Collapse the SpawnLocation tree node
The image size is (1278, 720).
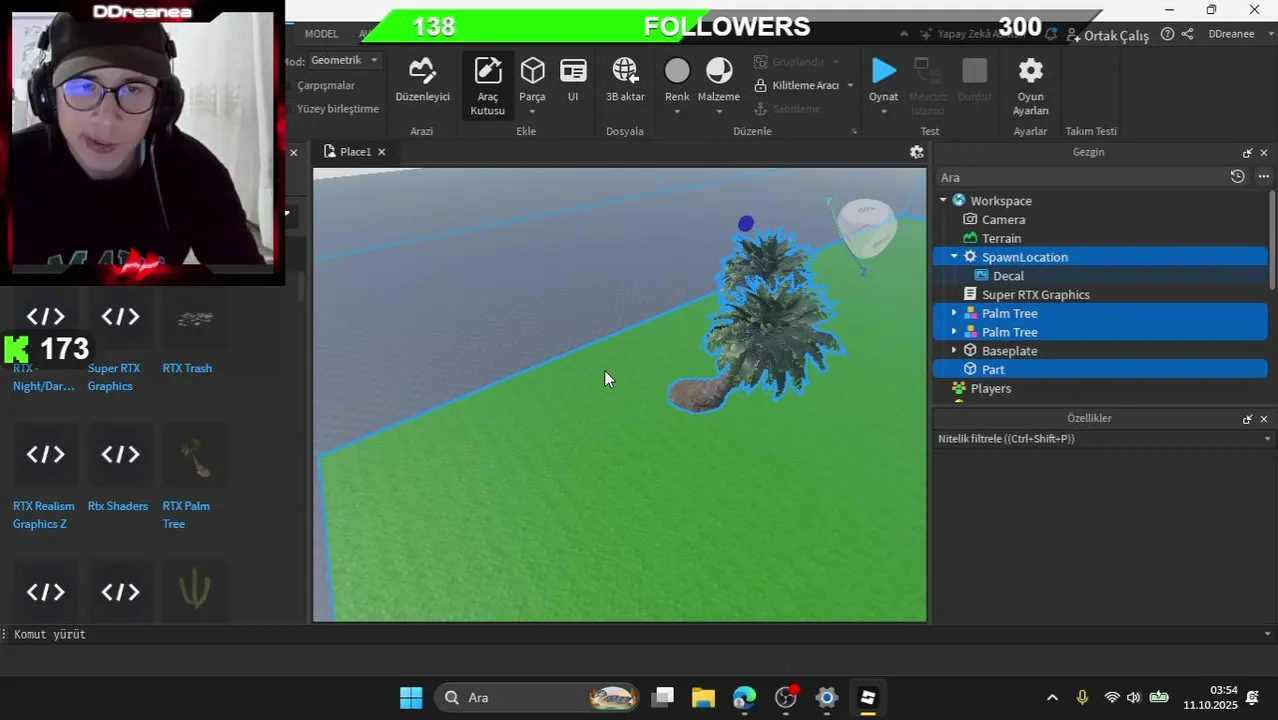[x=954, y=257]
